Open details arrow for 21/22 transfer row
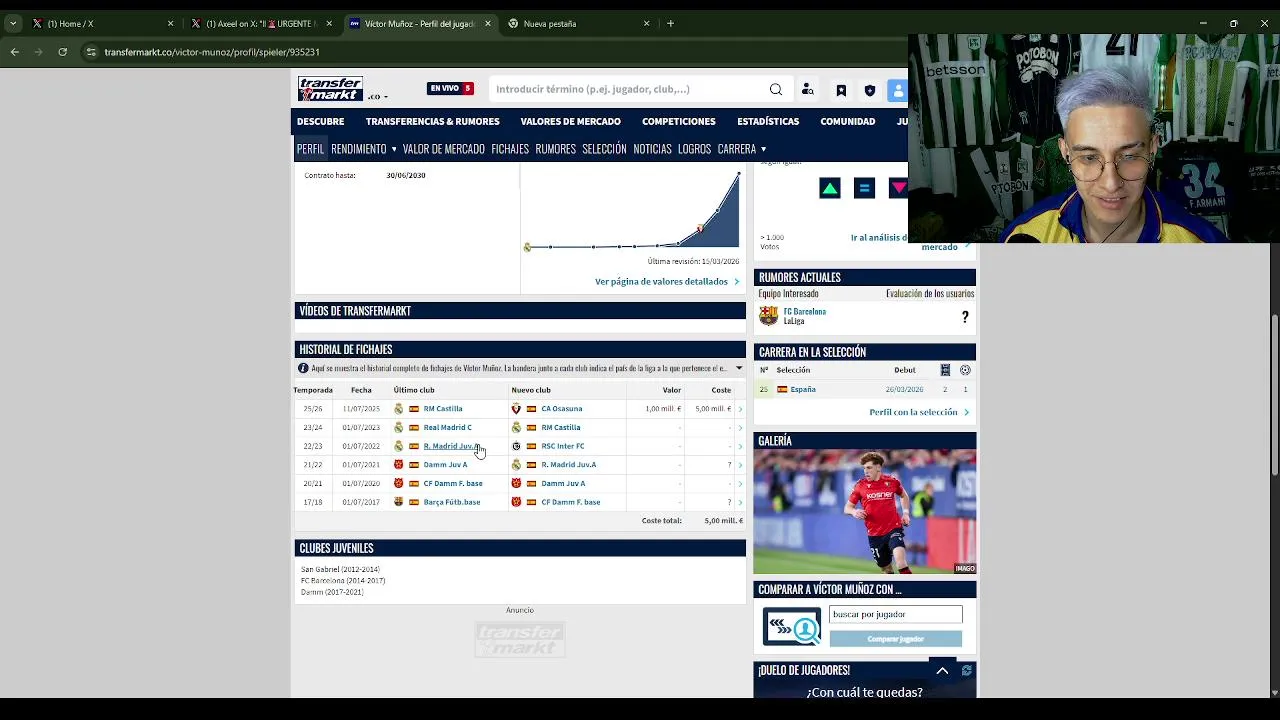Image resolution: width=1280 pixels, height=720 pixels. [x=740, y=465]
